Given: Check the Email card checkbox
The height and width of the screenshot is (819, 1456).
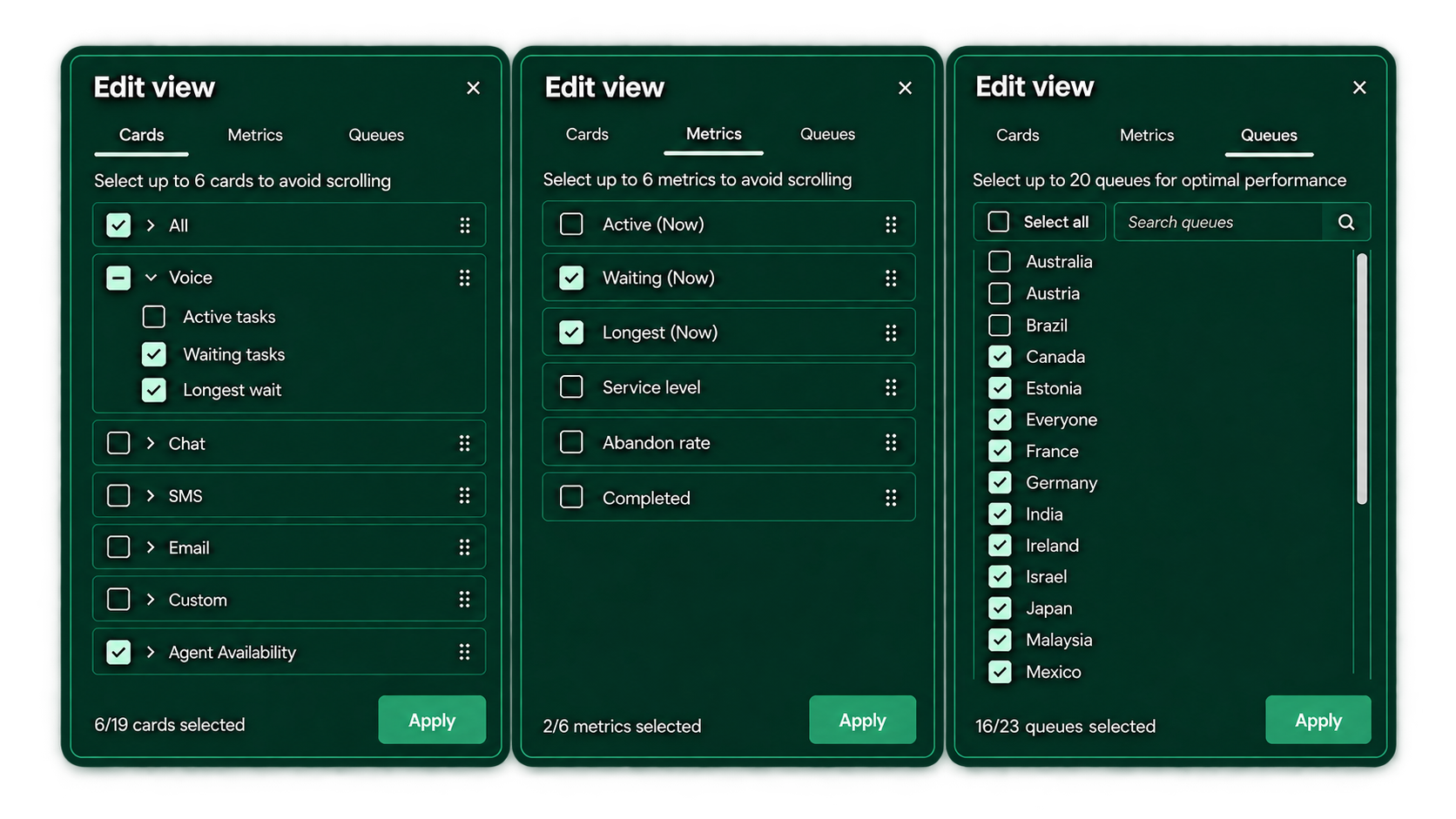Looking at the screenshot, I should click(x=118, y=547).
